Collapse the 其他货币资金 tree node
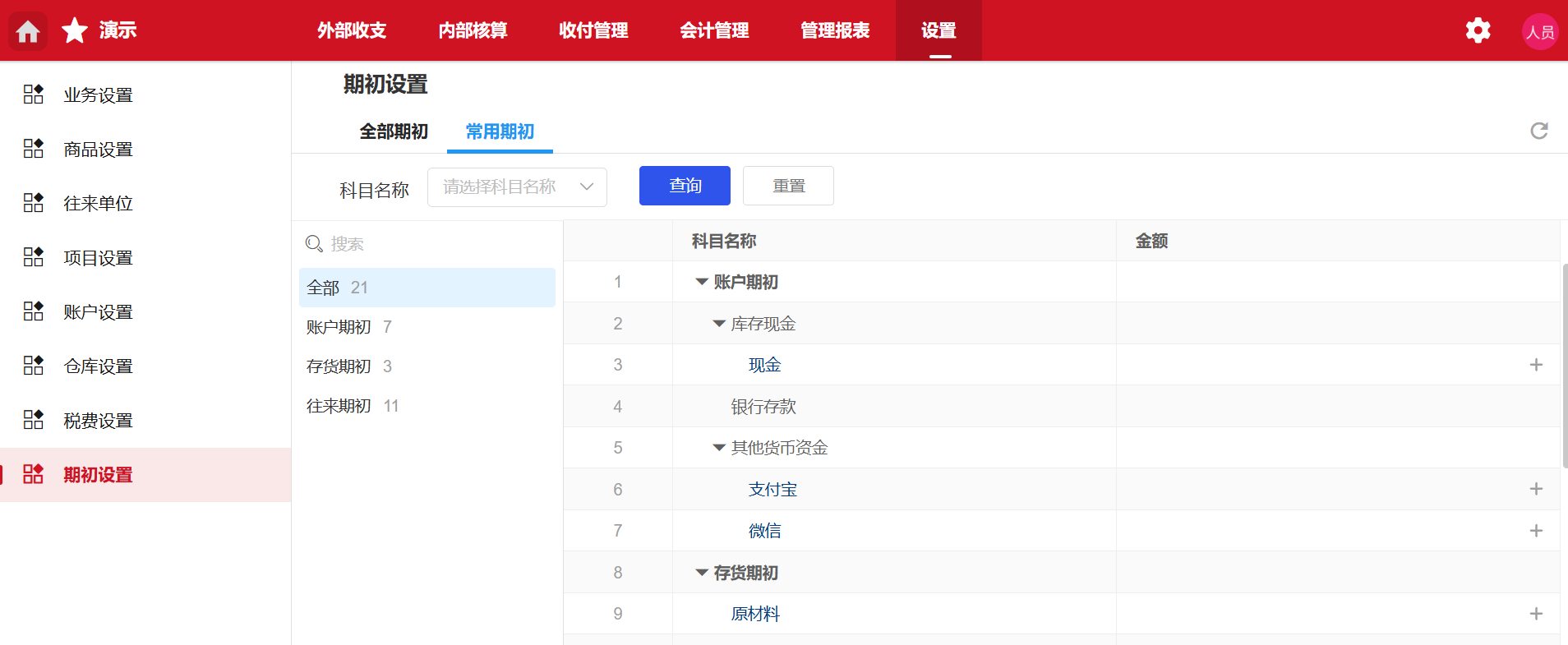 (719, 448)
